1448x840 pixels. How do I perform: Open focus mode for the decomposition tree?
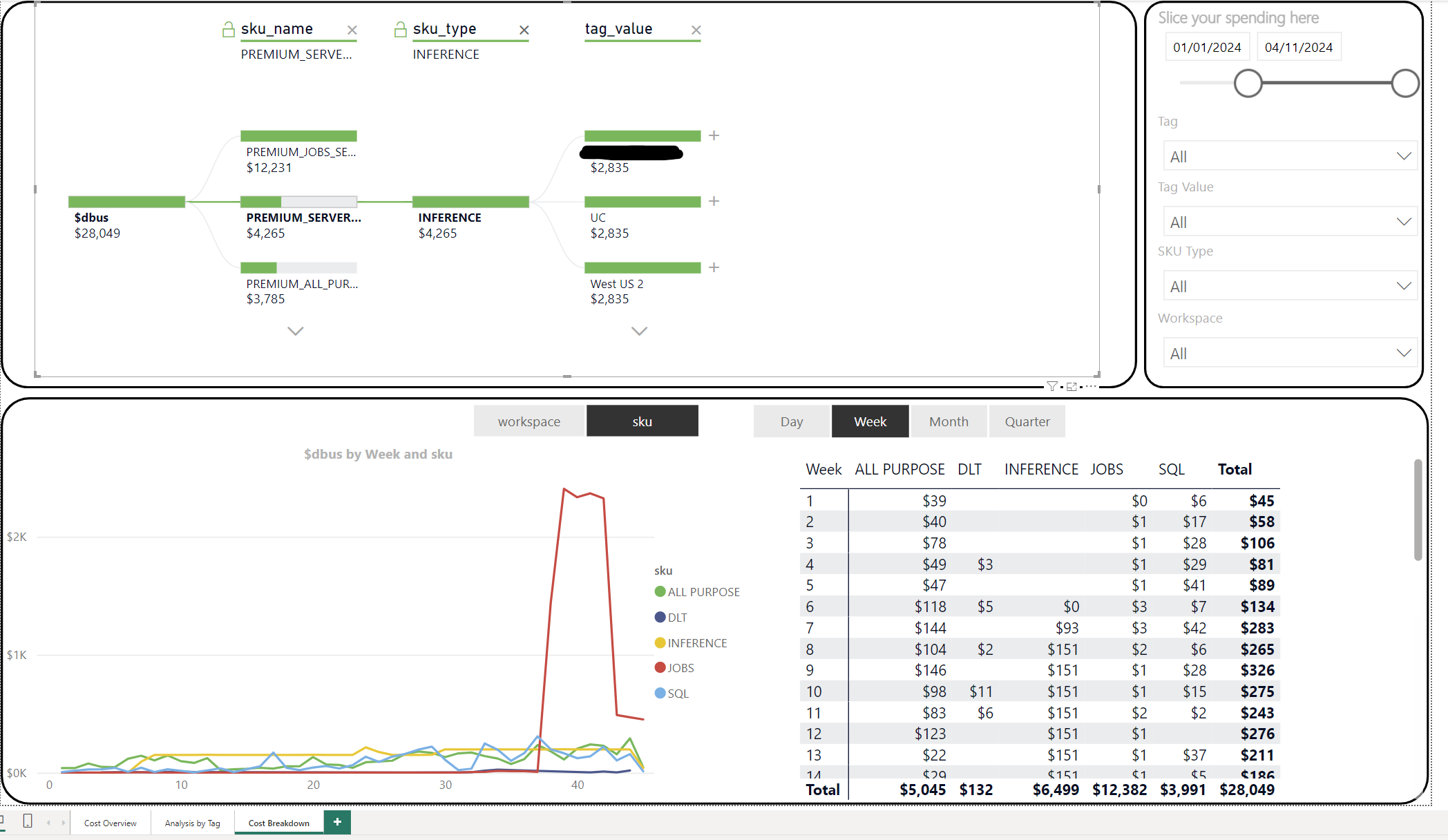1071,386
